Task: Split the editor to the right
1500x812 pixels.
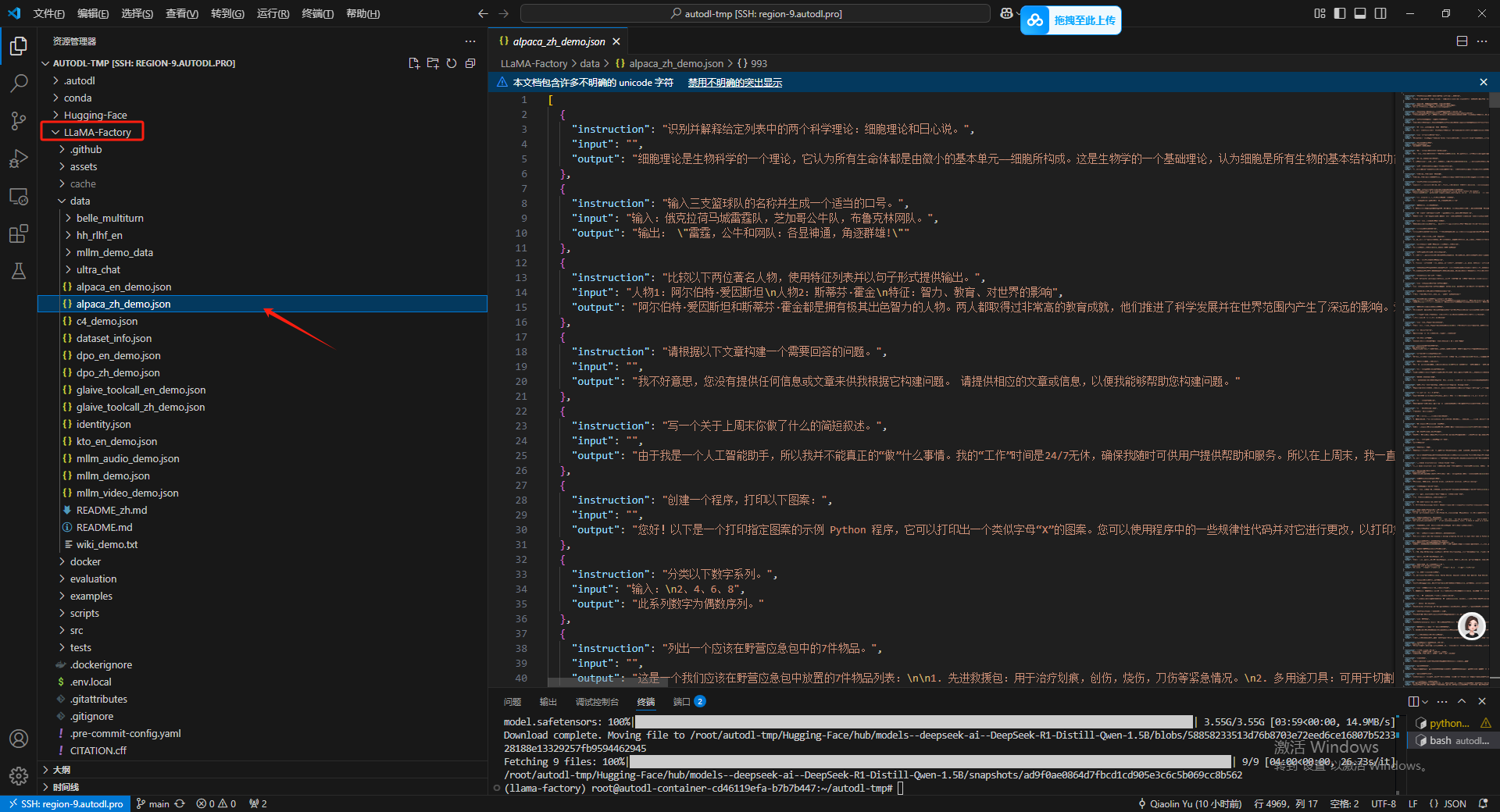Action: click(x=1462, y=41)
